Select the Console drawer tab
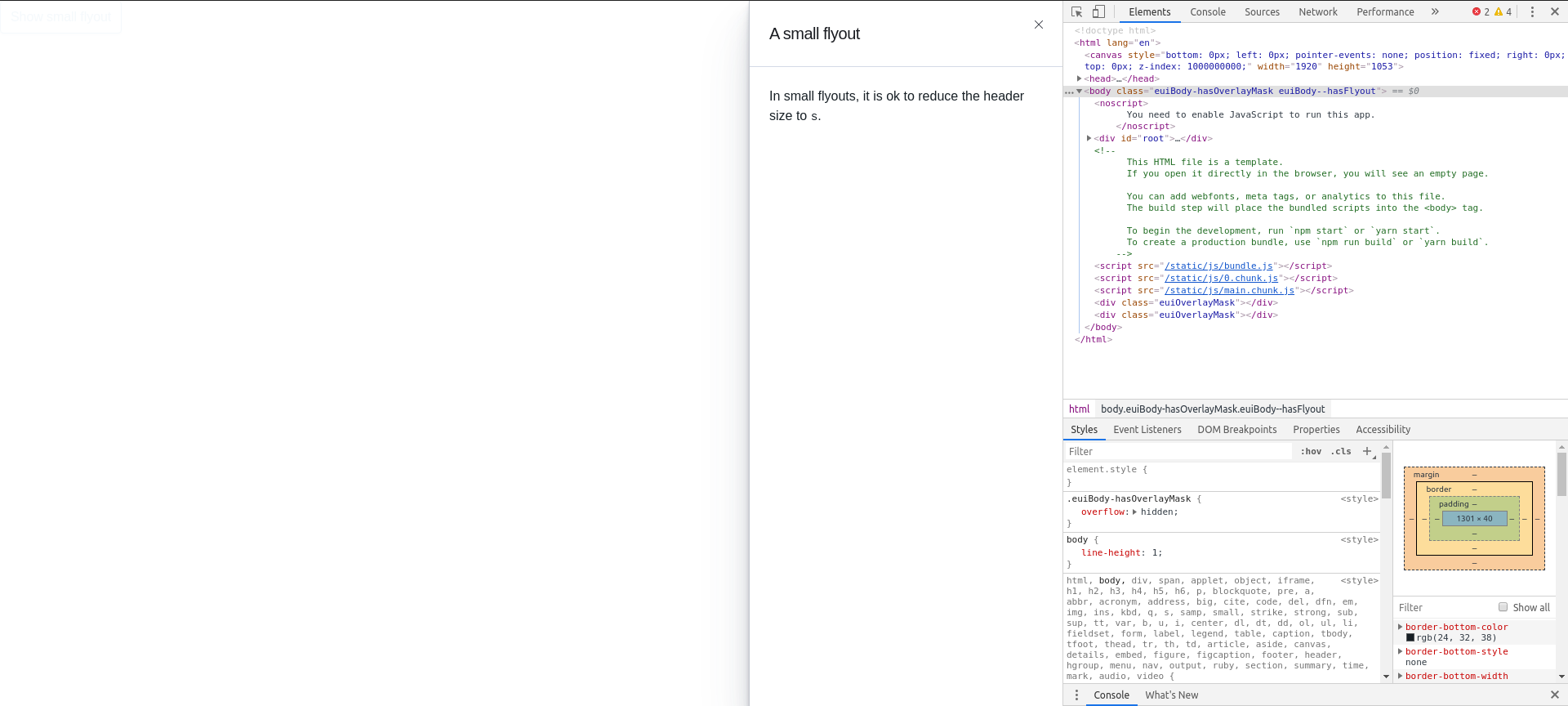 point(1111,695)
